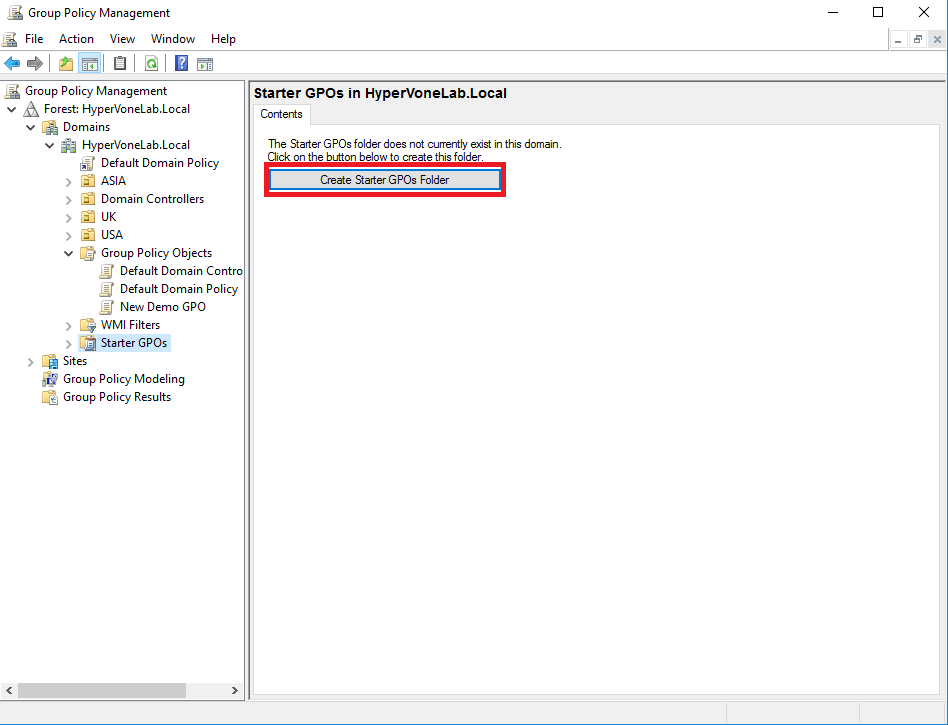Expand the WMI Filters node

coord(68,324)
